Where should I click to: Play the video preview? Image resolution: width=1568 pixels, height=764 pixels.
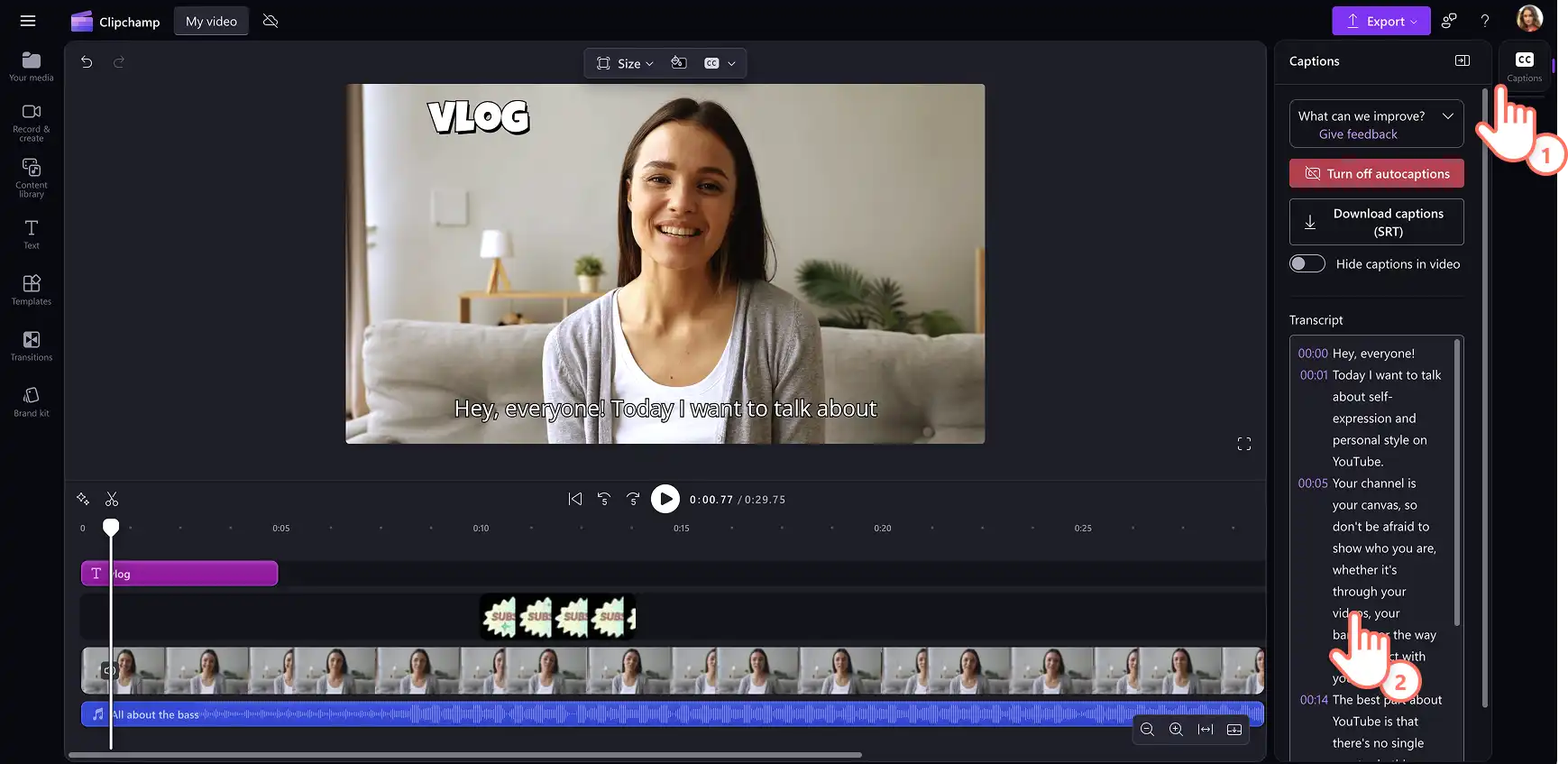pos(665,499)
